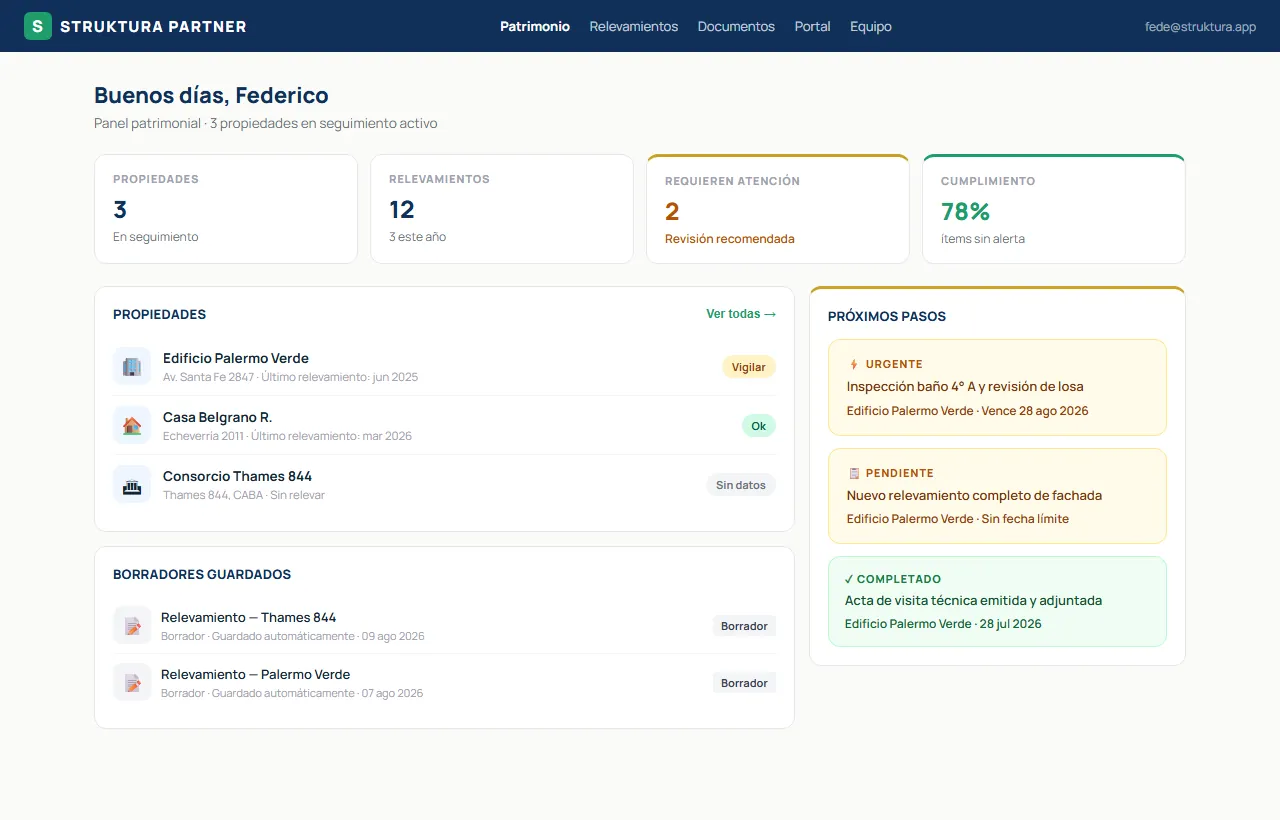This screenshot has height=820, width=1280.
Task: Click the Consorcio Thames 844 icon
Action: tap(132, 484)
